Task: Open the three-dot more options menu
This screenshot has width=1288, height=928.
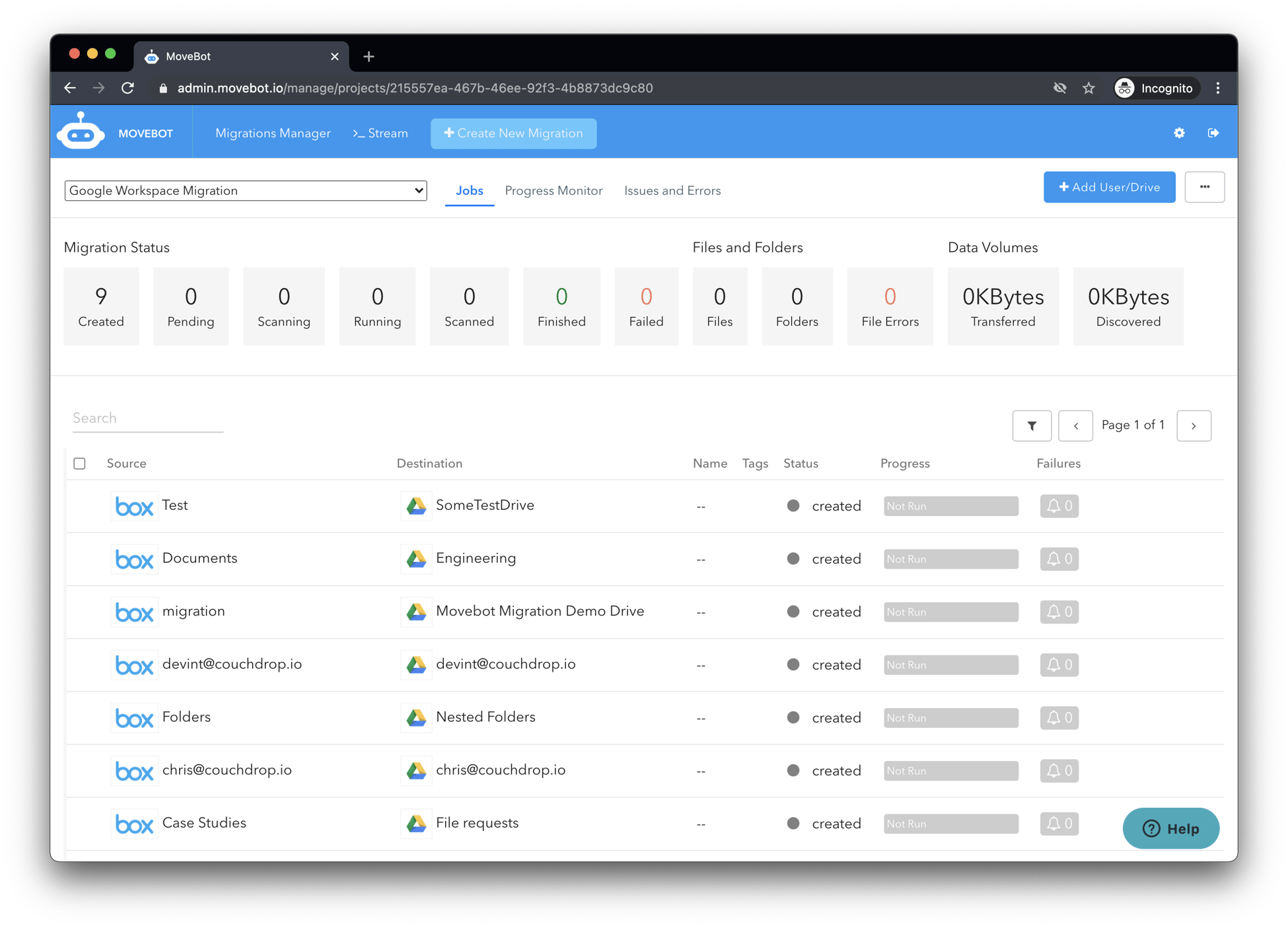Action: pyautogui.click(x=1204, y=187)
